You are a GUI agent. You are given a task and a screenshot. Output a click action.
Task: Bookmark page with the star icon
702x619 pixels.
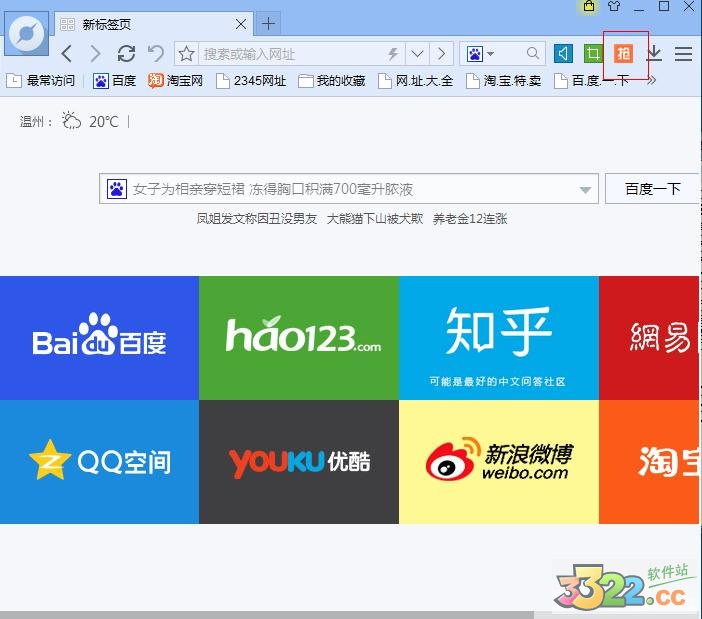186,54
